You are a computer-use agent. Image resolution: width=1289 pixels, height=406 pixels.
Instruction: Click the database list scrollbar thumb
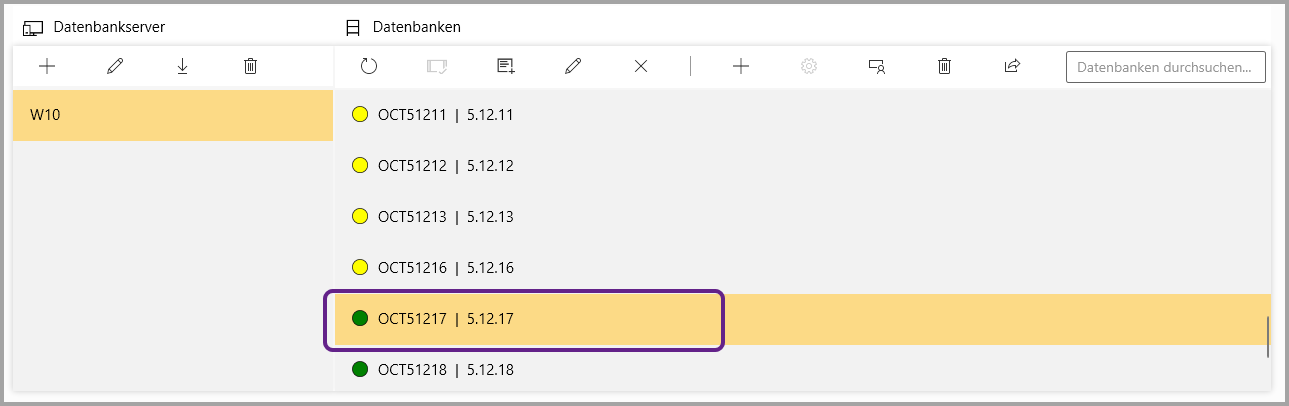pos(1267,337)
